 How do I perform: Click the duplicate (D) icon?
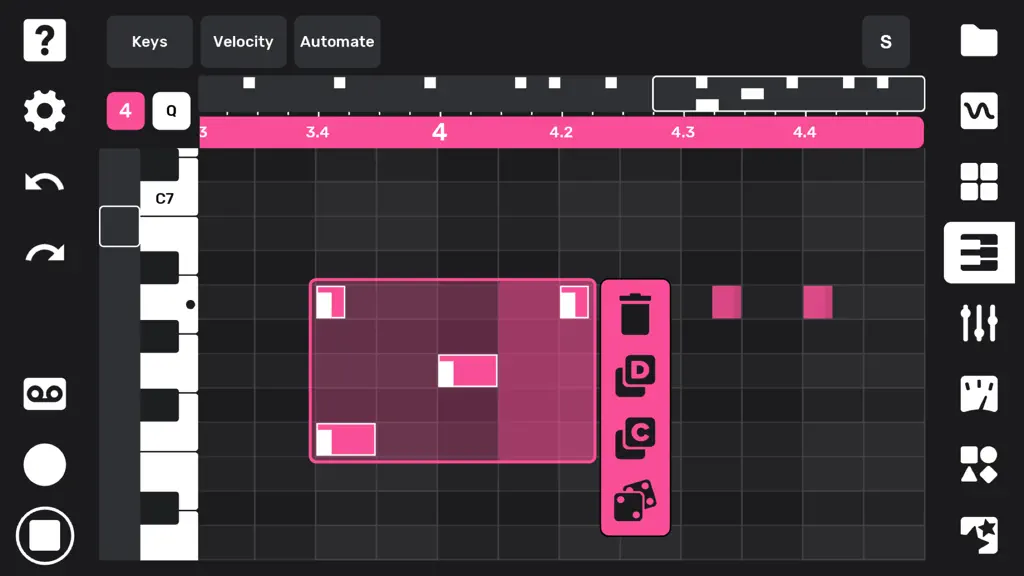(635, 376)
